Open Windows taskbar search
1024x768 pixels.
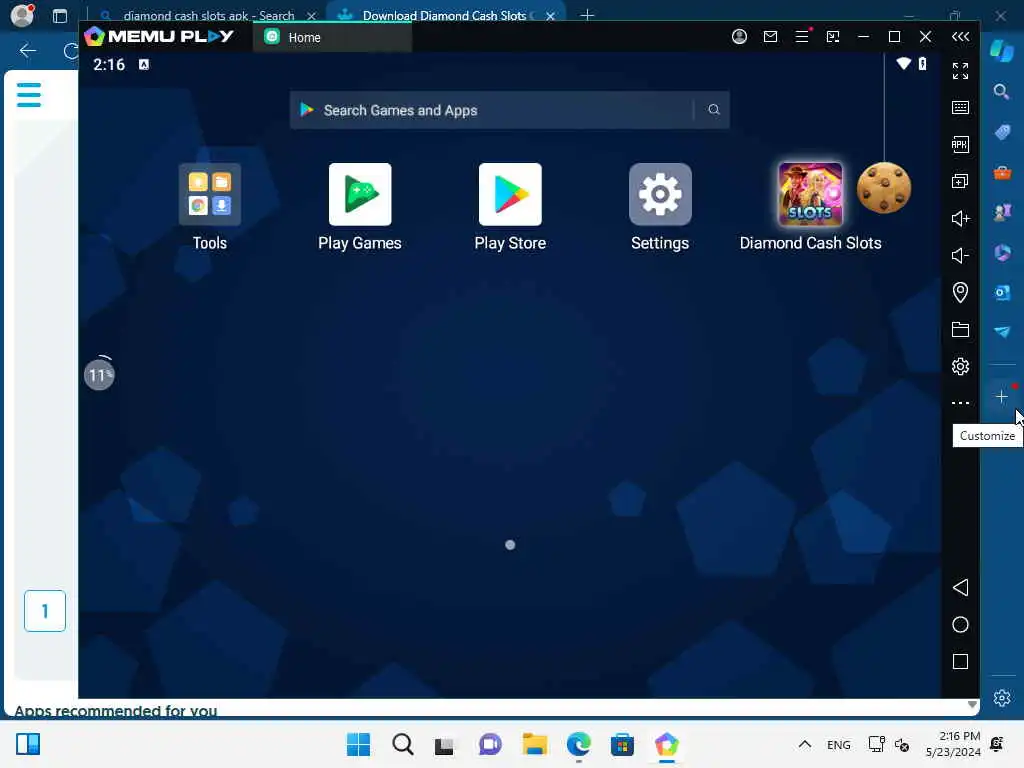pyautogui.click(x=403, y=744)
